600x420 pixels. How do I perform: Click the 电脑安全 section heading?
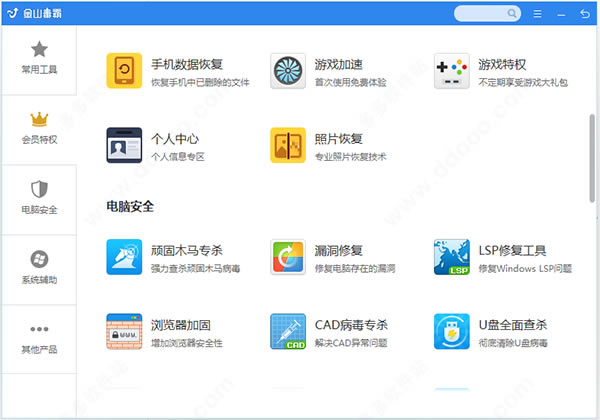130,207
